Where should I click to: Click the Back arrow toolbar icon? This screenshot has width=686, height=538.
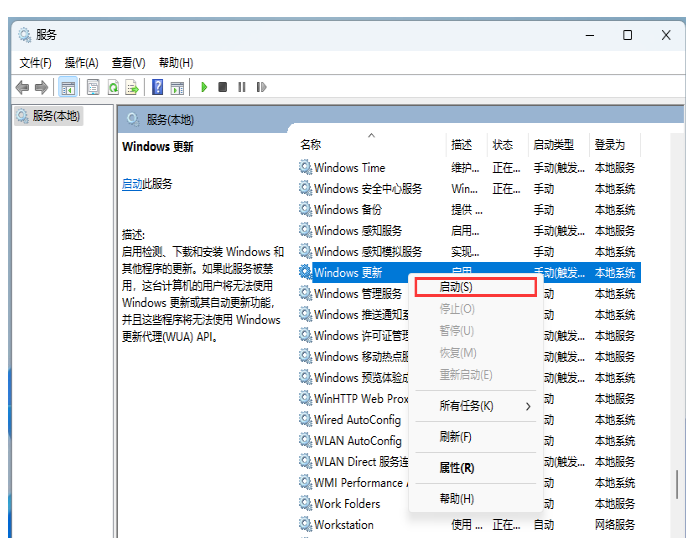point(22,87)
